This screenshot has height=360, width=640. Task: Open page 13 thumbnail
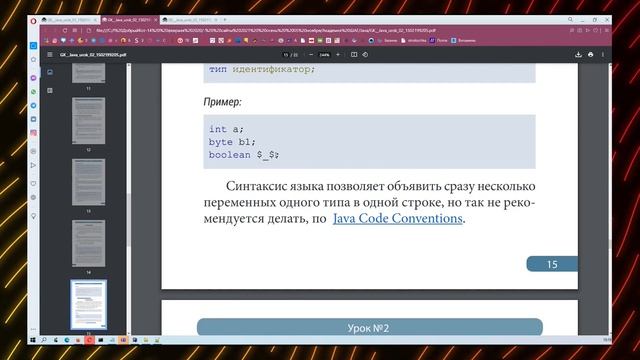pos(89,182)
